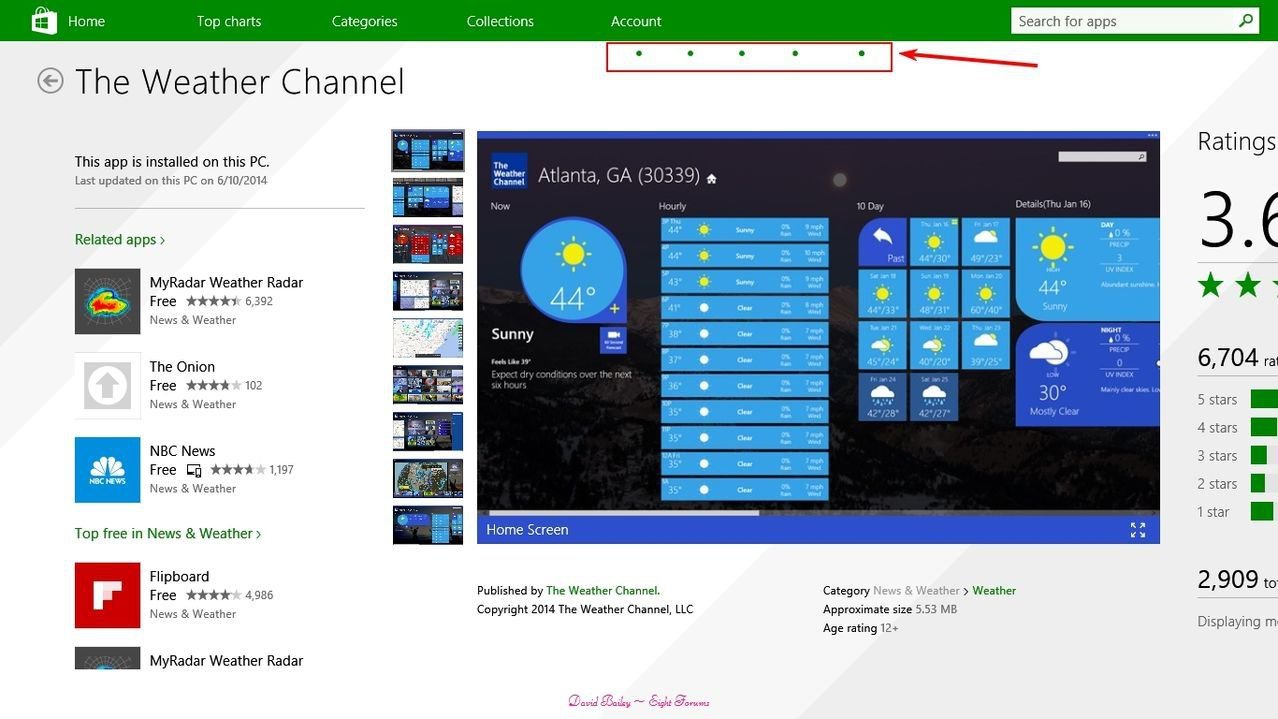Click the Age rating 12+ text

point(861,628)
